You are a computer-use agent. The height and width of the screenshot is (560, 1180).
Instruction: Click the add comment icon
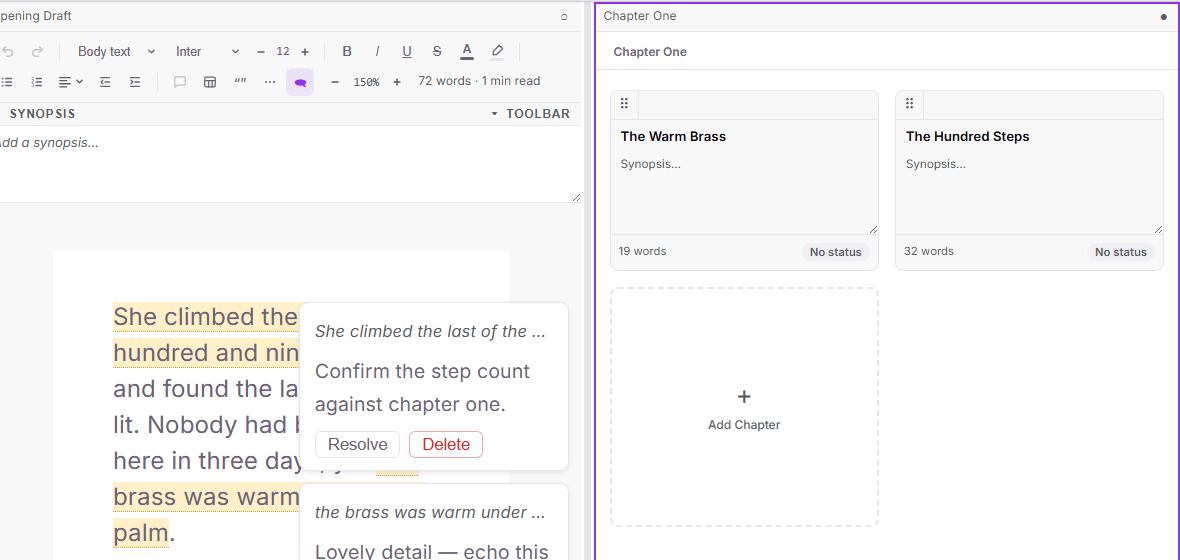[180, 82]
